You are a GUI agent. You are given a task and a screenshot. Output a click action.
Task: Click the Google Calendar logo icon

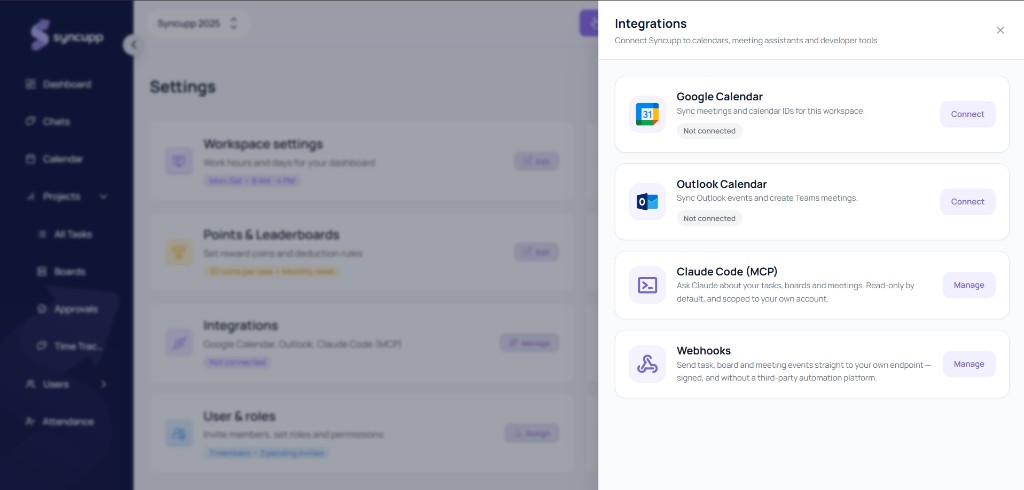point(647,114)
